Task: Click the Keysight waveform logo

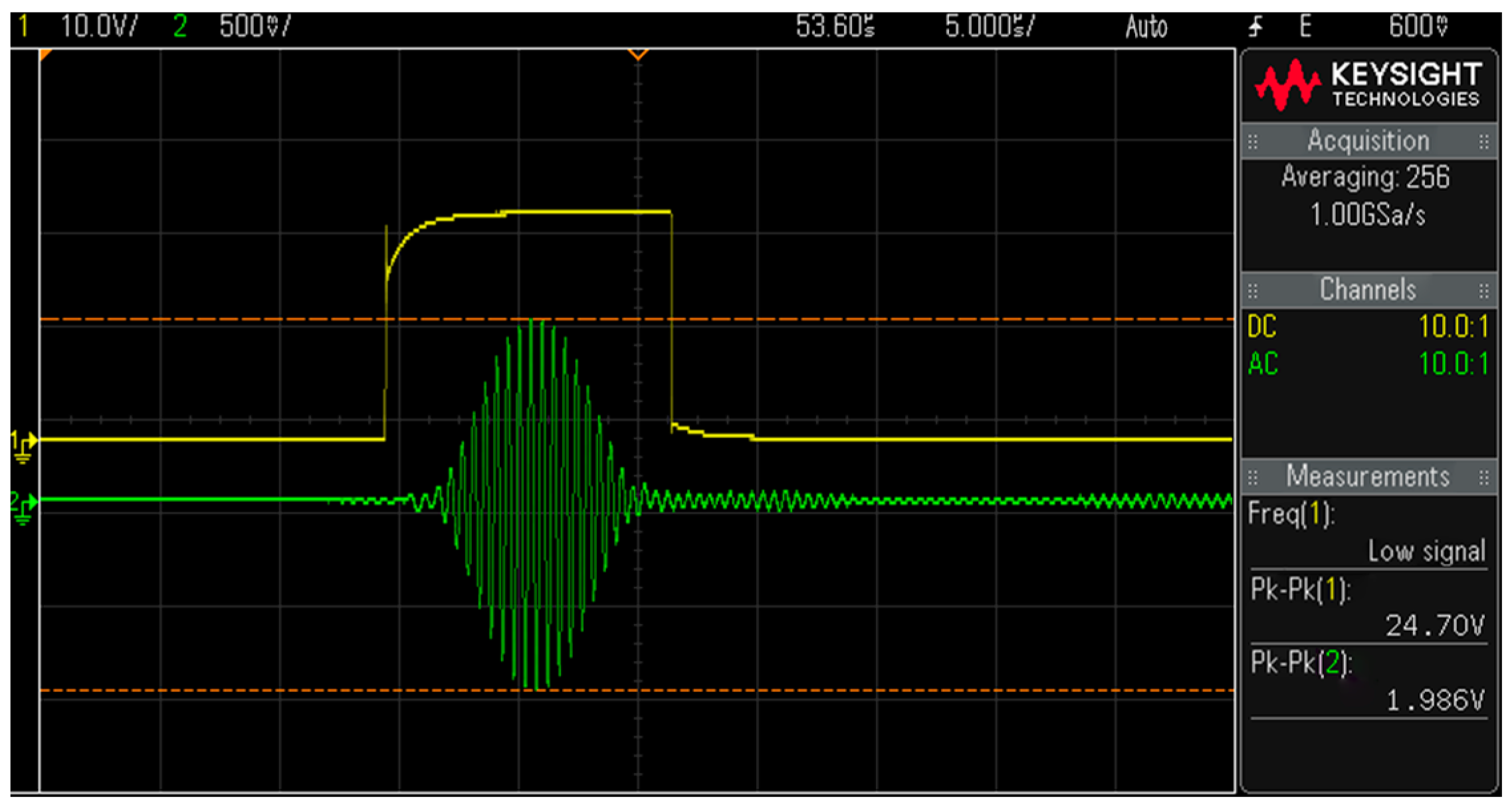Action: pyautogui.click(x=1287, y=85)
